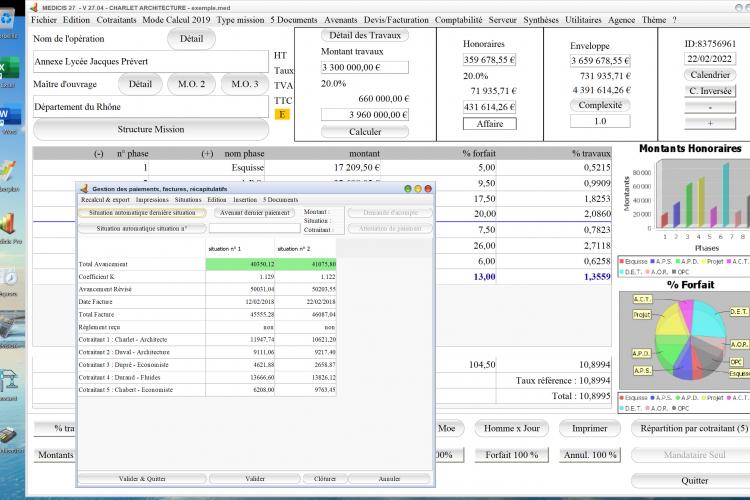Open the Thème menu

tap(654, 20)
